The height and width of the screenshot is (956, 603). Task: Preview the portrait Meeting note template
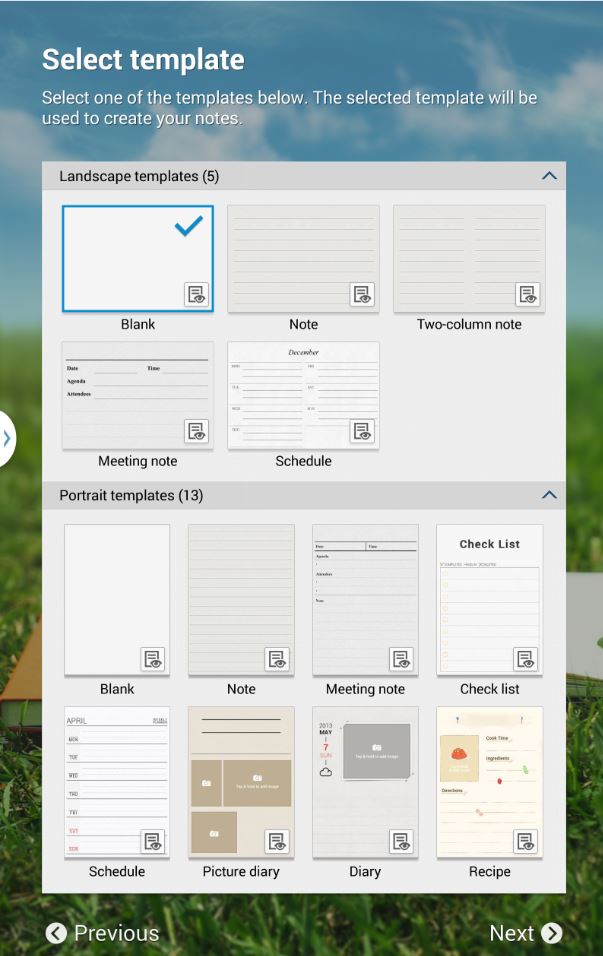[401, 659]
